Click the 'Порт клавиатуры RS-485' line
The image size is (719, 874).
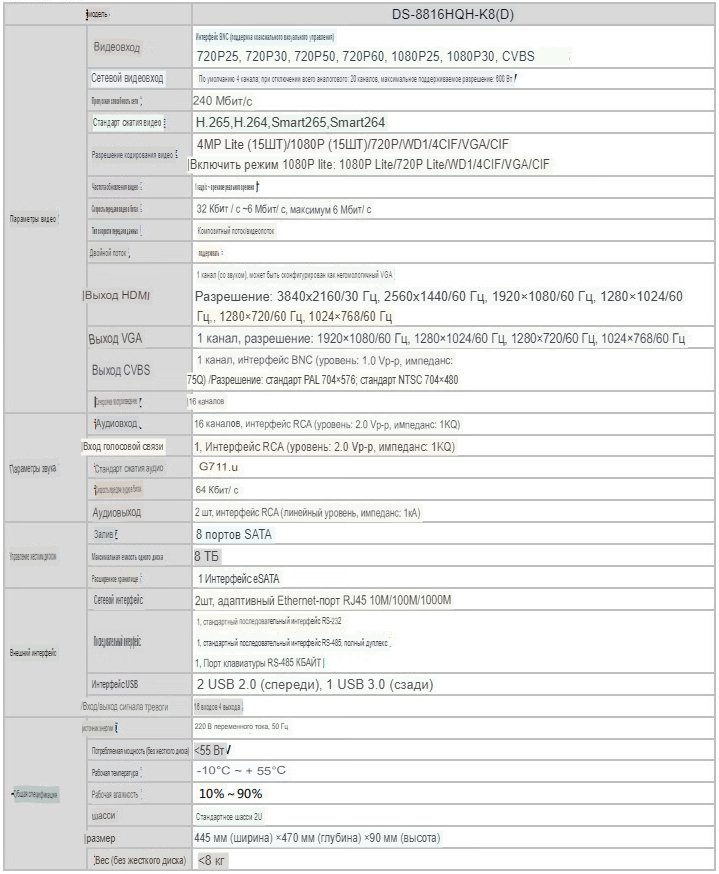point(259,663)
